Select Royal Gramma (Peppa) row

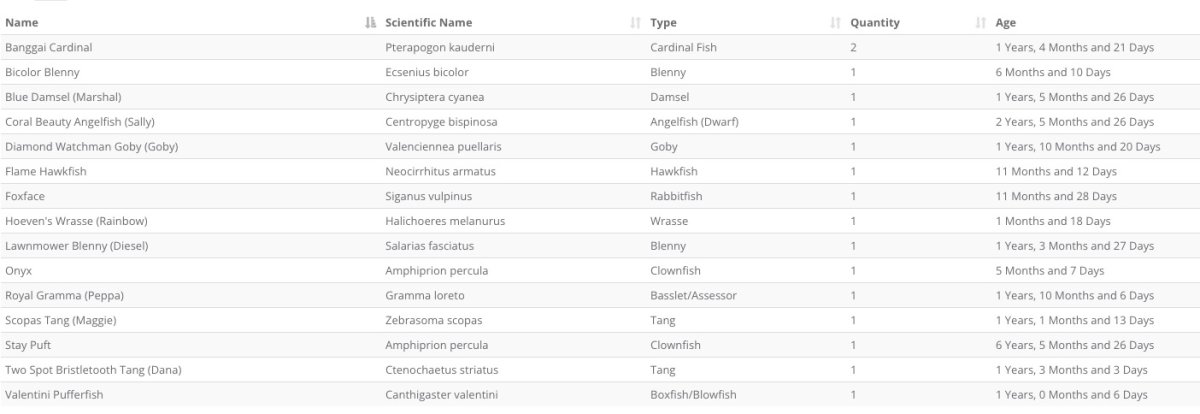tap(600, 296)
